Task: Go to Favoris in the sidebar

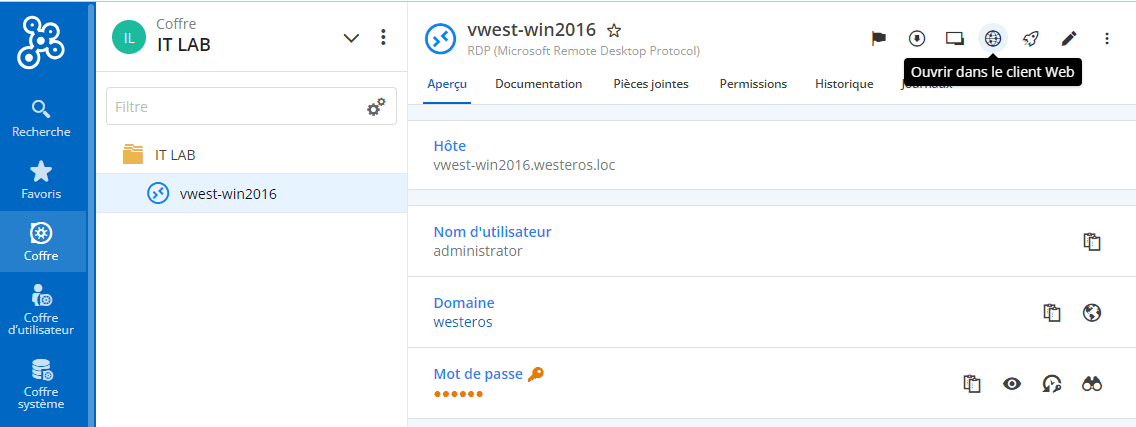Action: coord(41,180)
